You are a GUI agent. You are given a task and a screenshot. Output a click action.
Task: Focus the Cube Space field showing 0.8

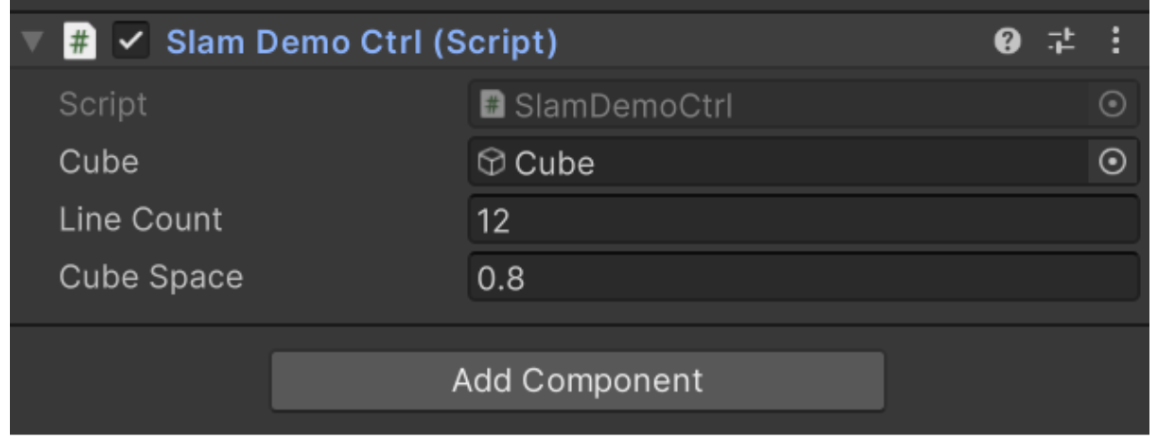coord(804,277)
